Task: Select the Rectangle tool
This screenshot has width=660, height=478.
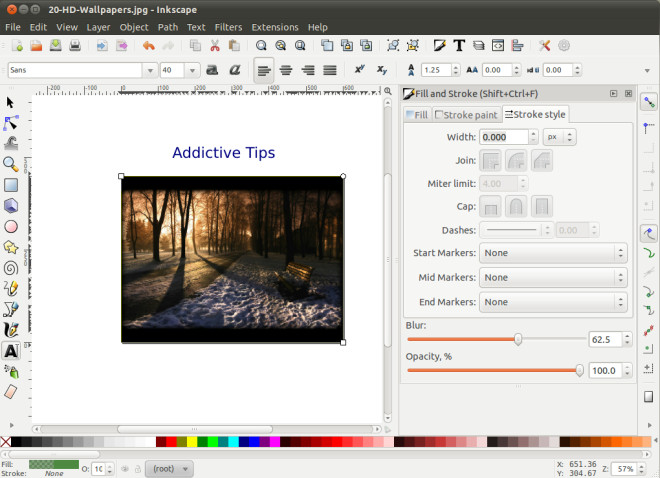Action: coord(11,185)
